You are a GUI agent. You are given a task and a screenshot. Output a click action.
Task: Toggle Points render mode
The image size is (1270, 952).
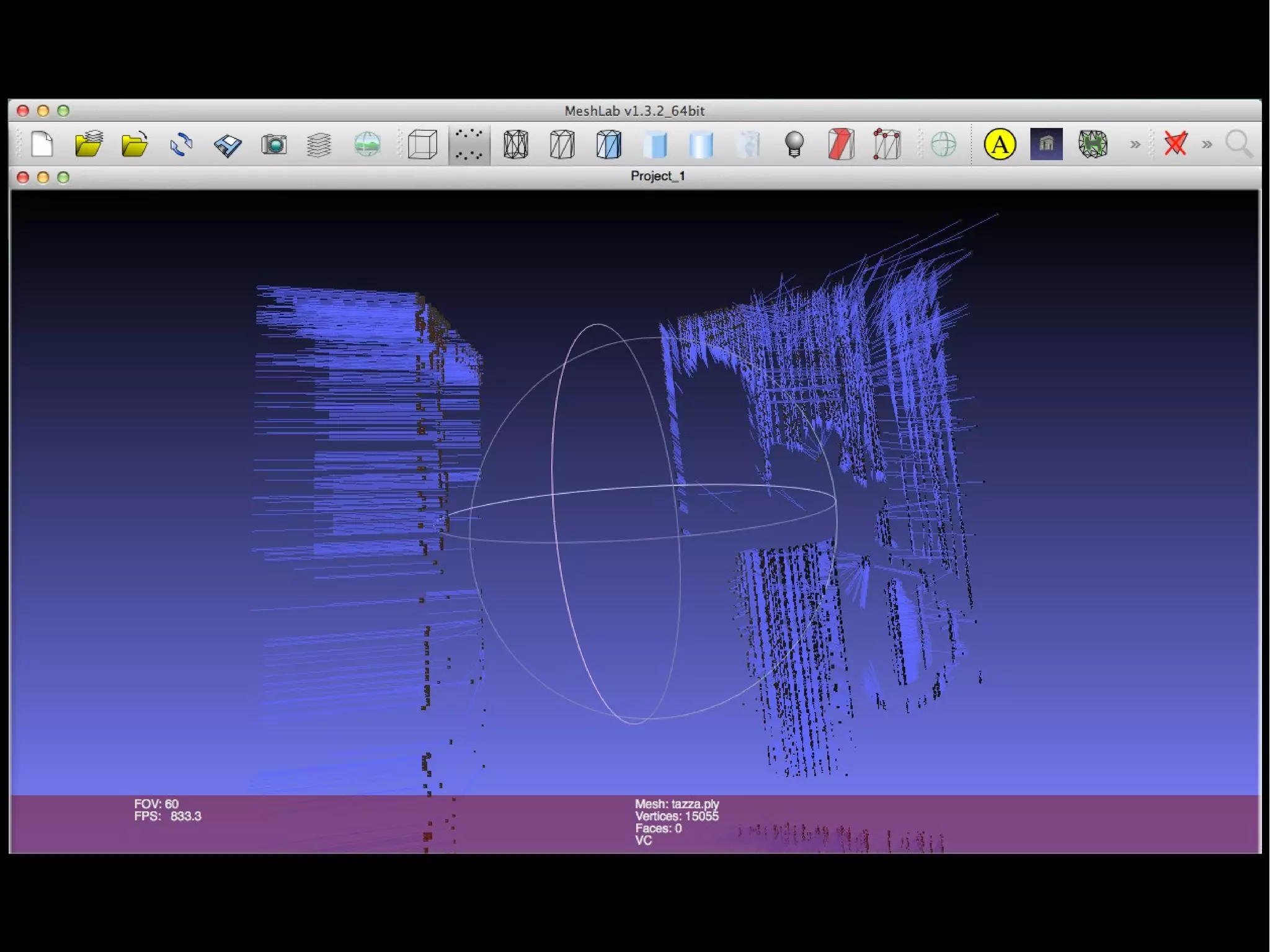(469, 145)
